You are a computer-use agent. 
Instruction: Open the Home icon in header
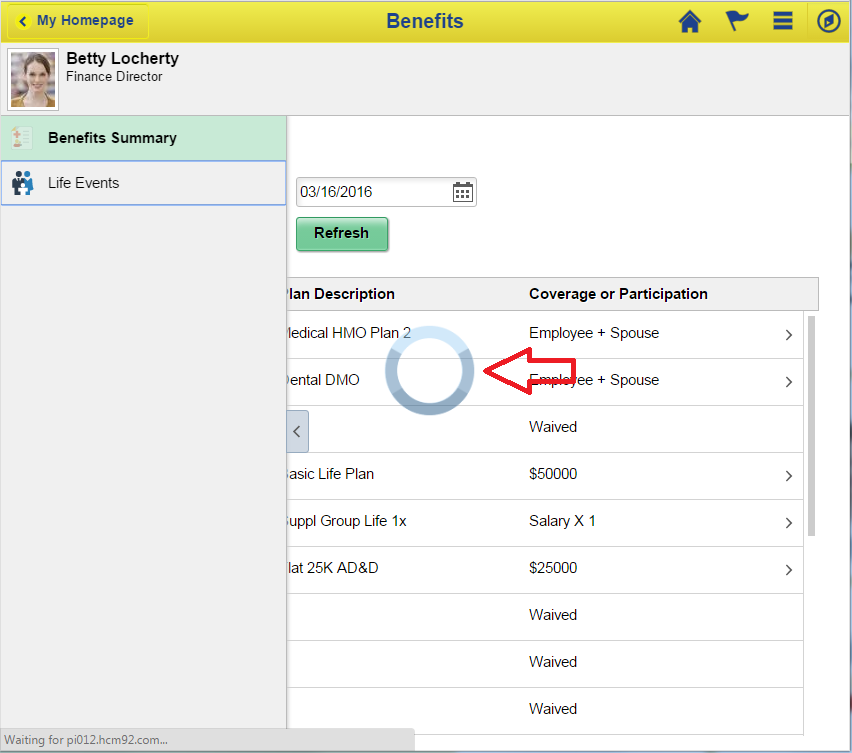(690, 22)
